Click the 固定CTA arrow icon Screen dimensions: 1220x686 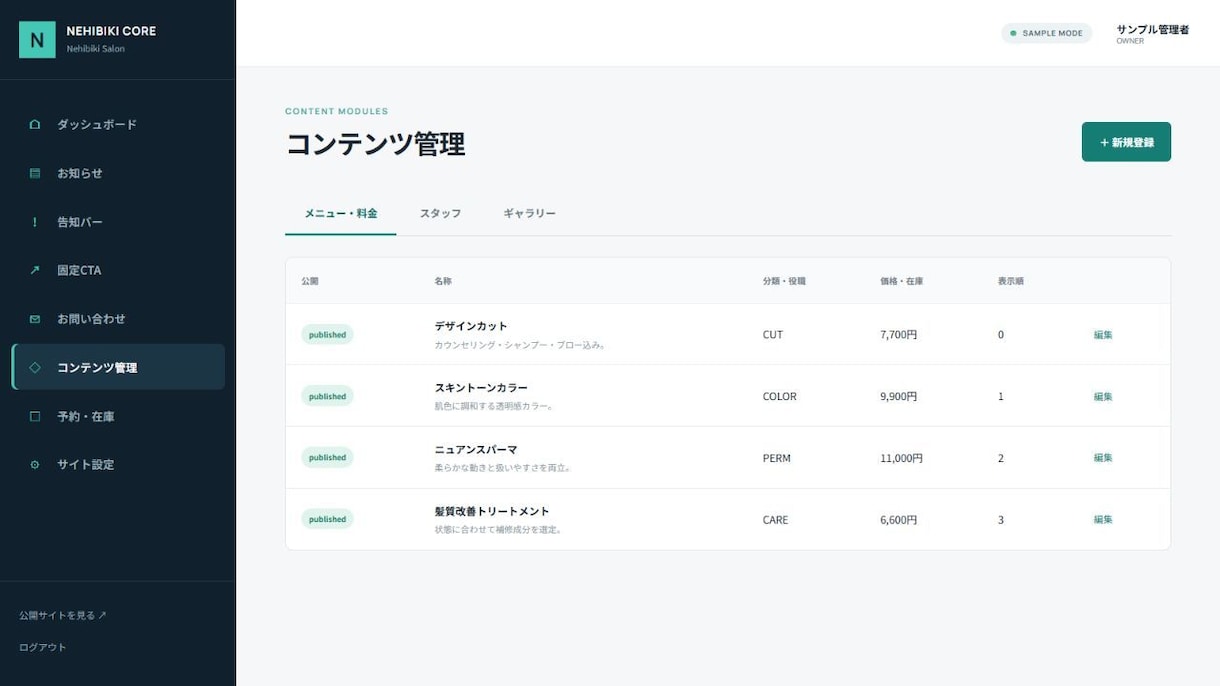click(x=35, y=270)
